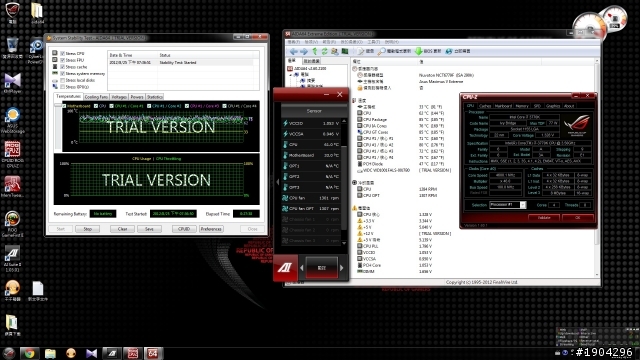640x360 pixels.
Task: Click the Sensor header in AI Suite
Action: coord(313,111)
